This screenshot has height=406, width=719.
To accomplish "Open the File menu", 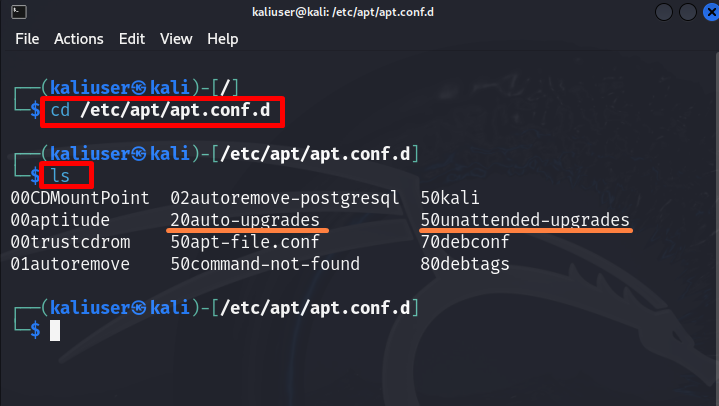I will (27, 39).
